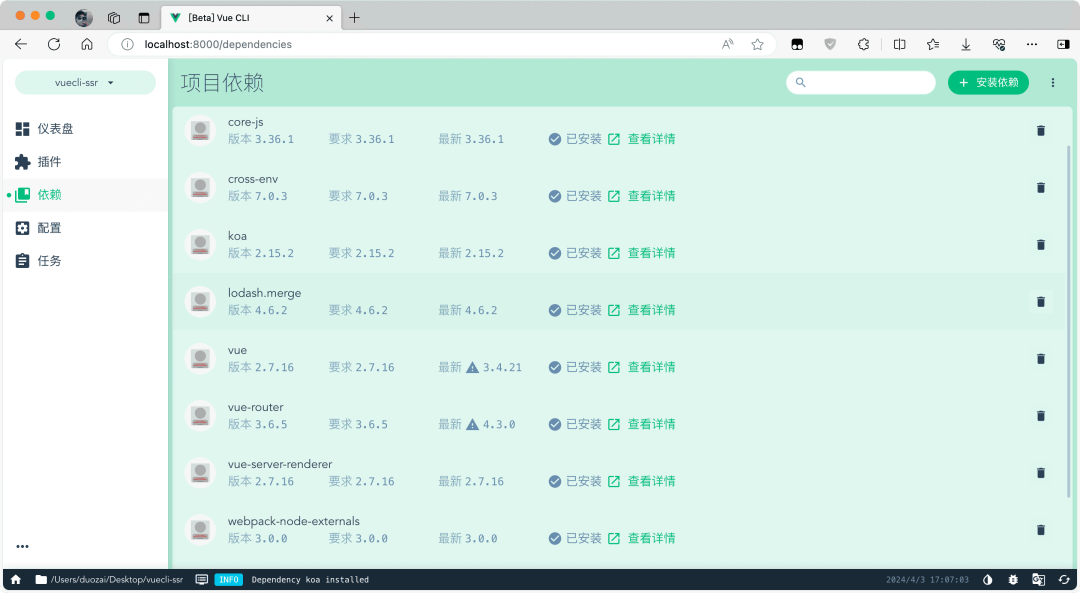1080x593 pixels.
Task: Click the trash icon for koa
Action: (x=1041, y=245)
